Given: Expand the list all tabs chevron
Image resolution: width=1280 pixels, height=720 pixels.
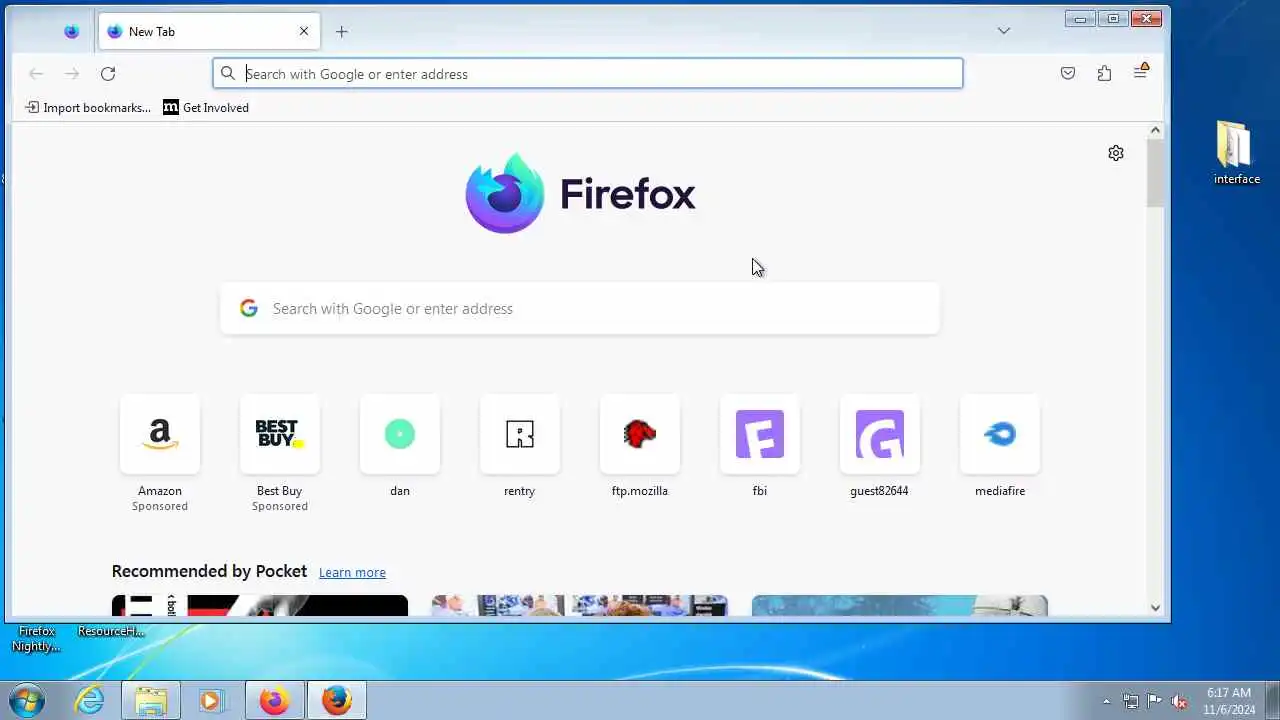Looking at the screenshot, I should [x=1004, y=31].
